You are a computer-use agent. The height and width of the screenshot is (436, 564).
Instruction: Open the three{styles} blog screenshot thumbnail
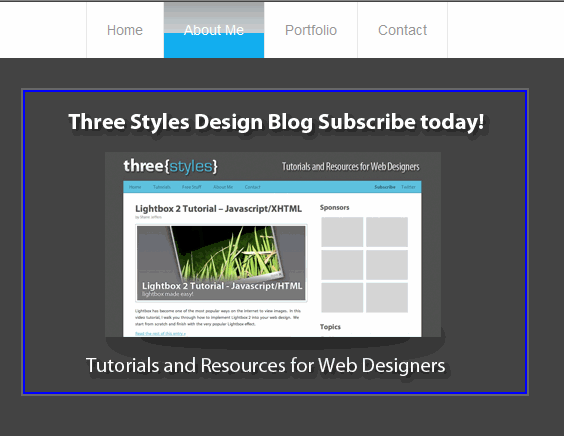tap(273, 245)
